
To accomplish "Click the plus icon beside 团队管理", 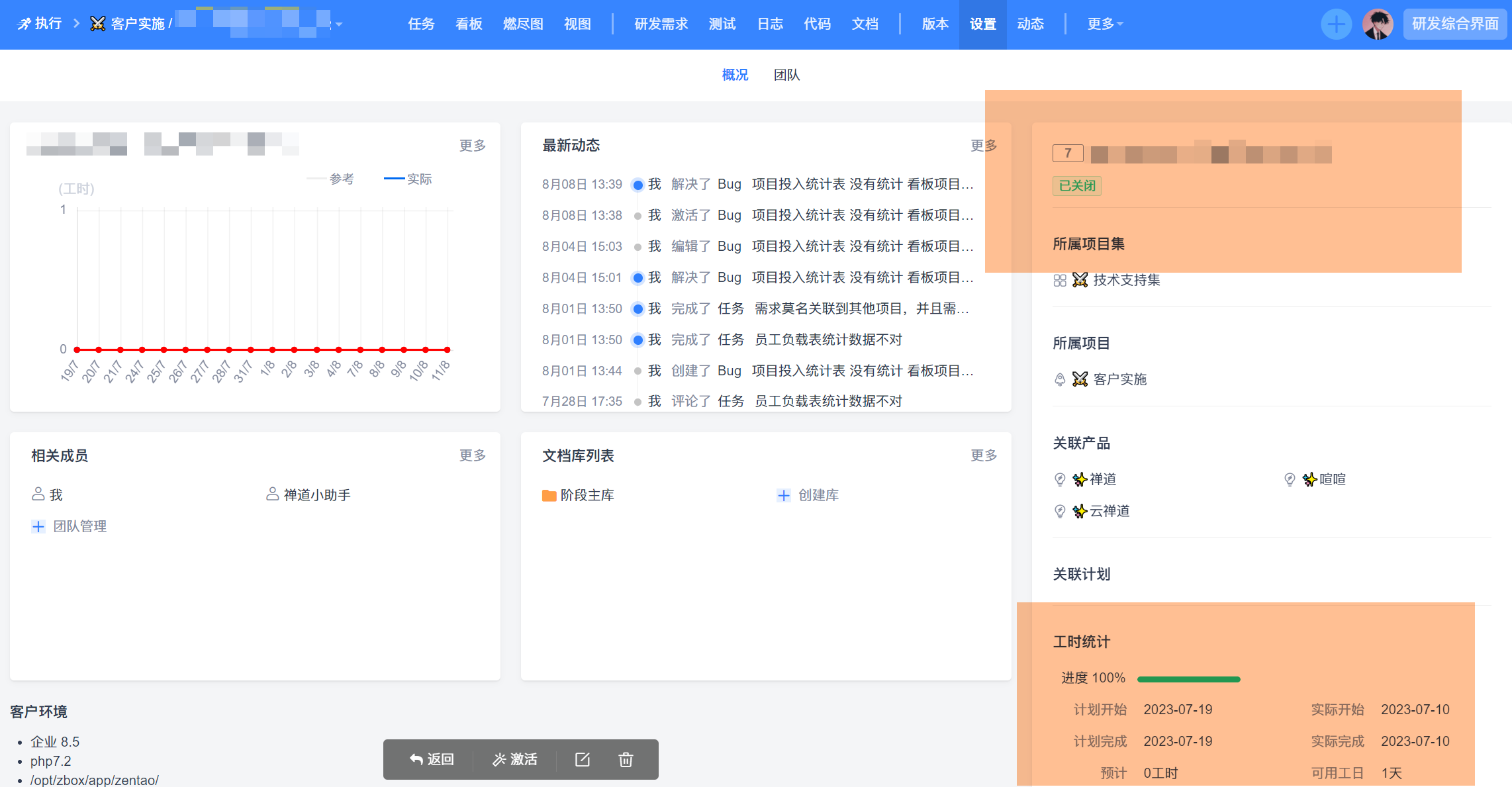I will point(38,526).
